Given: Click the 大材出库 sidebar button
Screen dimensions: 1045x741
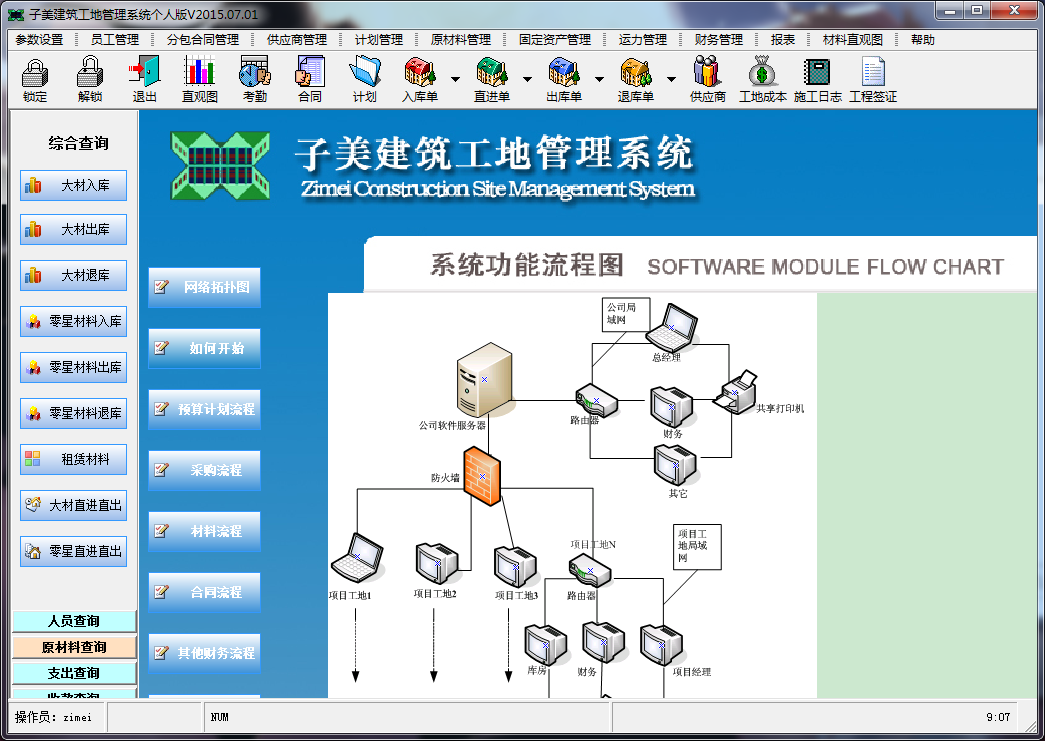Looking at the screenshot, I should coord(73,229).
